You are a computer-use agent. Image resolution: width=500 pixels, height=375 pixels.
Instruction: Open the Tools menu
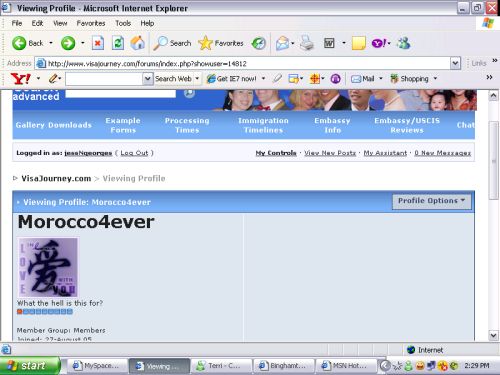pos(123,23)
